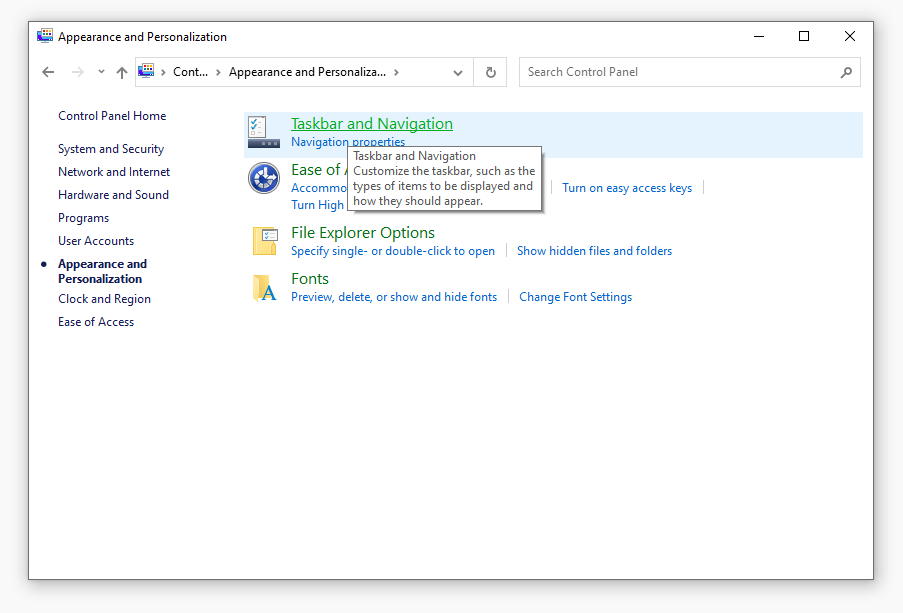Open Hardware and Sound category
The height and width of the screenshot is (613, 903).
[113, 195]
